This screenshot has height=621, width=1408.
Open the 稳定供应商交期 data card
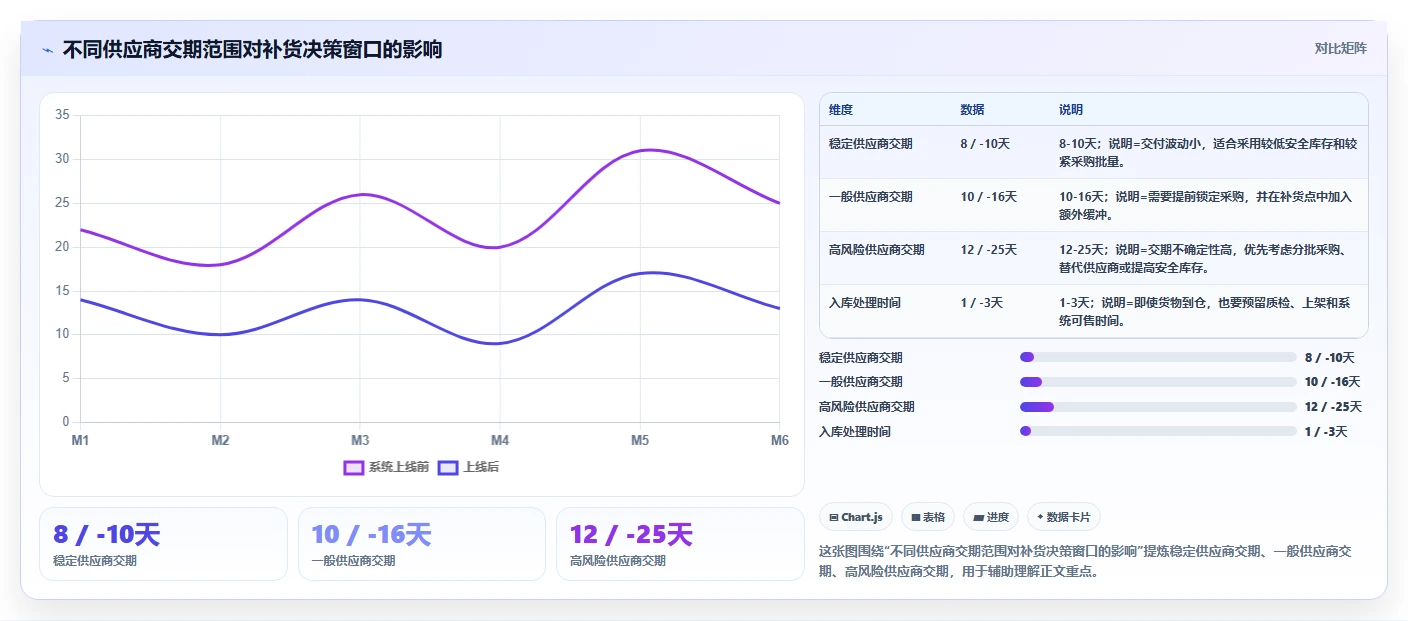[163, 544]
